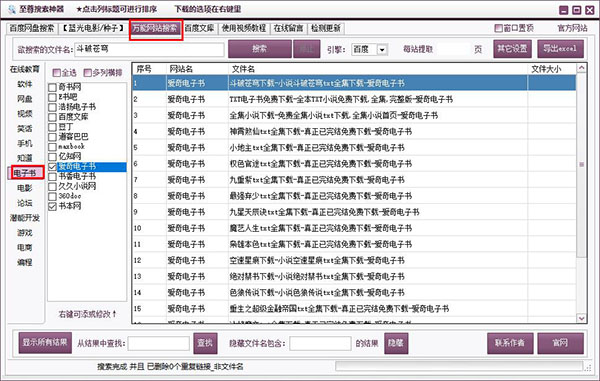Click scroll-up arrow of results list
The height and width of the screenshot is (381, 600).
point(582,68)
